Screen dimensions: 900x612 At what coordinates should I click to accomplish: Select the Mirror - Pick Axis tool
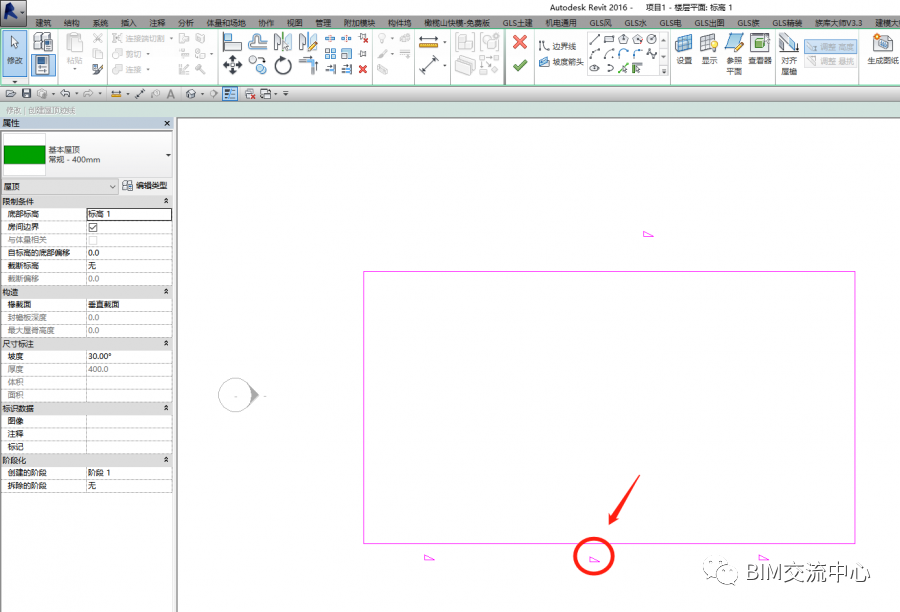pyautogui.click(x=282, y=42)
